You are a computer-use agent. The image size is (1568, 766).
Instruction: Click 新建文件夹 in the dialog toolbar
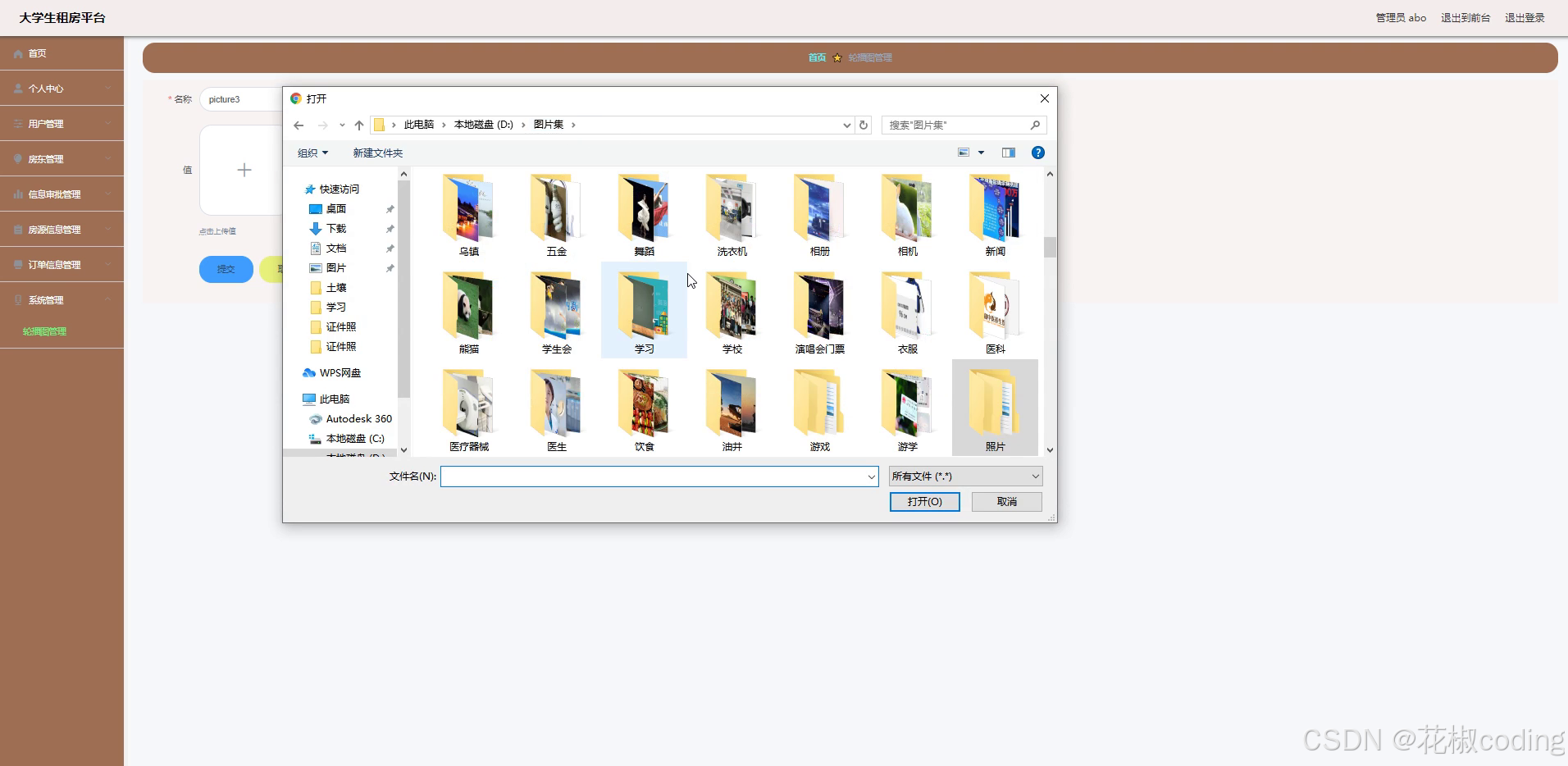377,153
